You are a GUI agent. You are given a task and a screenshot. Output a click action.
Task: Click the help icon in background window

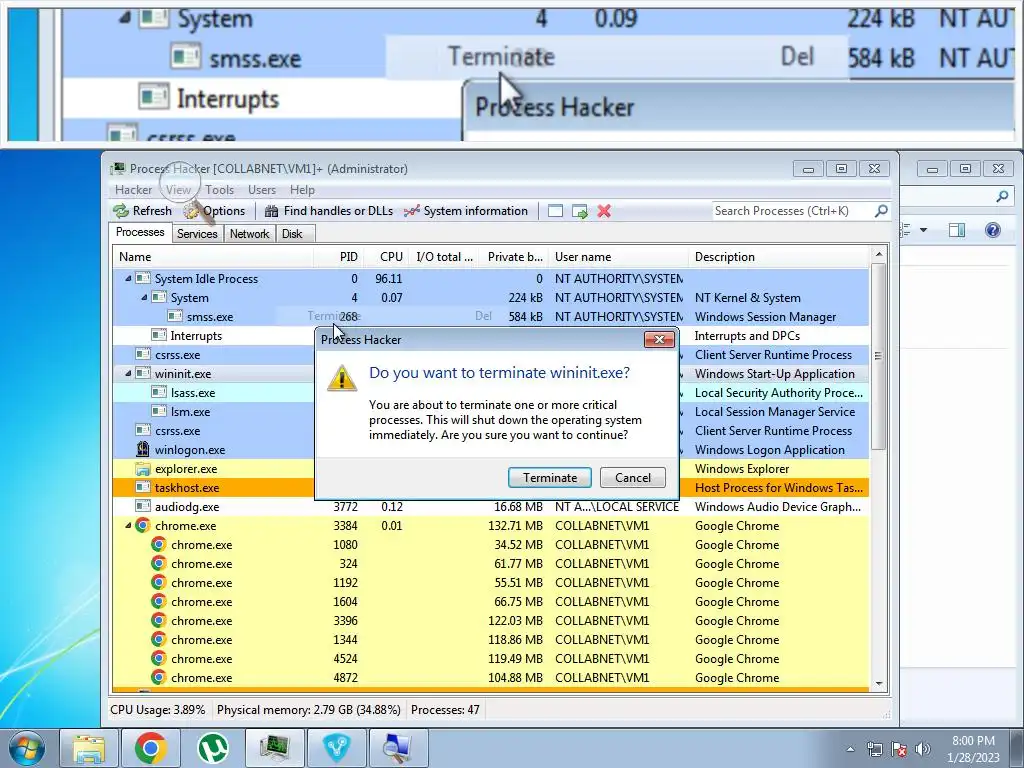click(993, 230)
